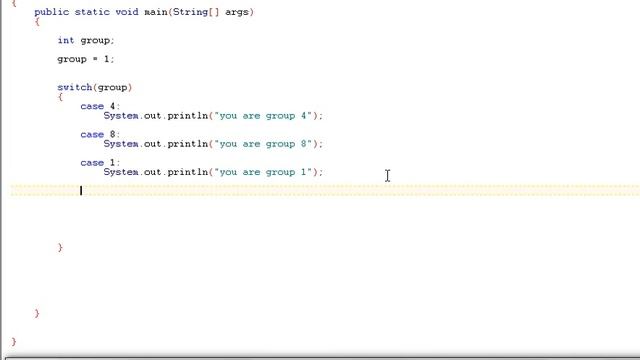Click the opening brace under switch(group)

60,97
